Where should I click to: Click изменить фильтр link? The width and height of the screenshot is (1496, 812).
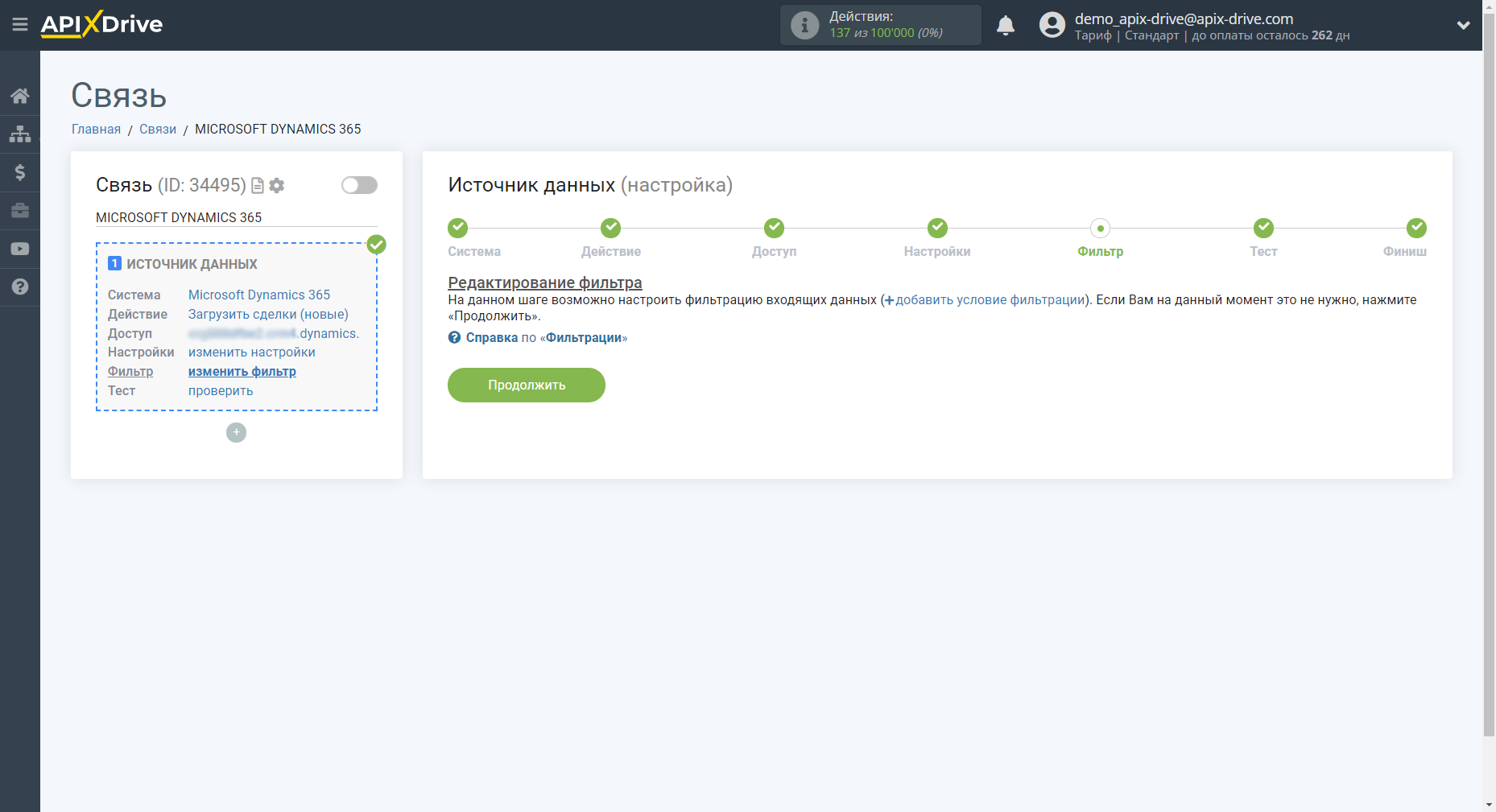(242, 372)
